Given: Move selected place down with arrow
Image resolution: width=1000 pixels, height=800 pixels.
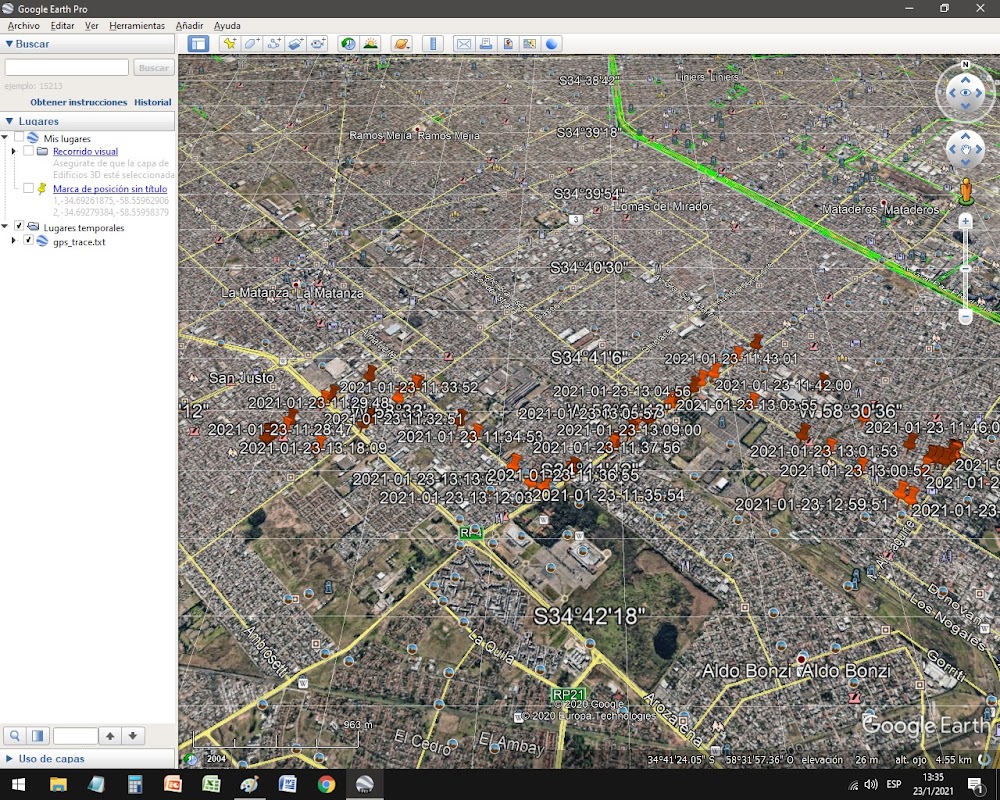Looking at the screenshot, I should (133, 736).
